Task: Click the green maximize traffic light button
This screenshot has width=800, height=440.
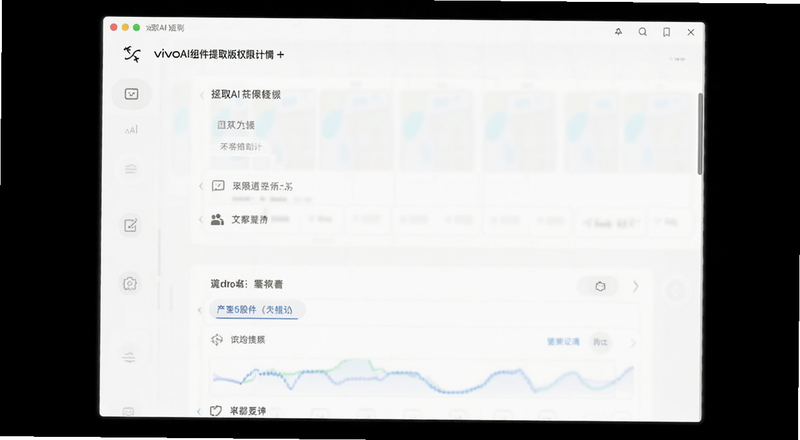Action: coord(136,28)
